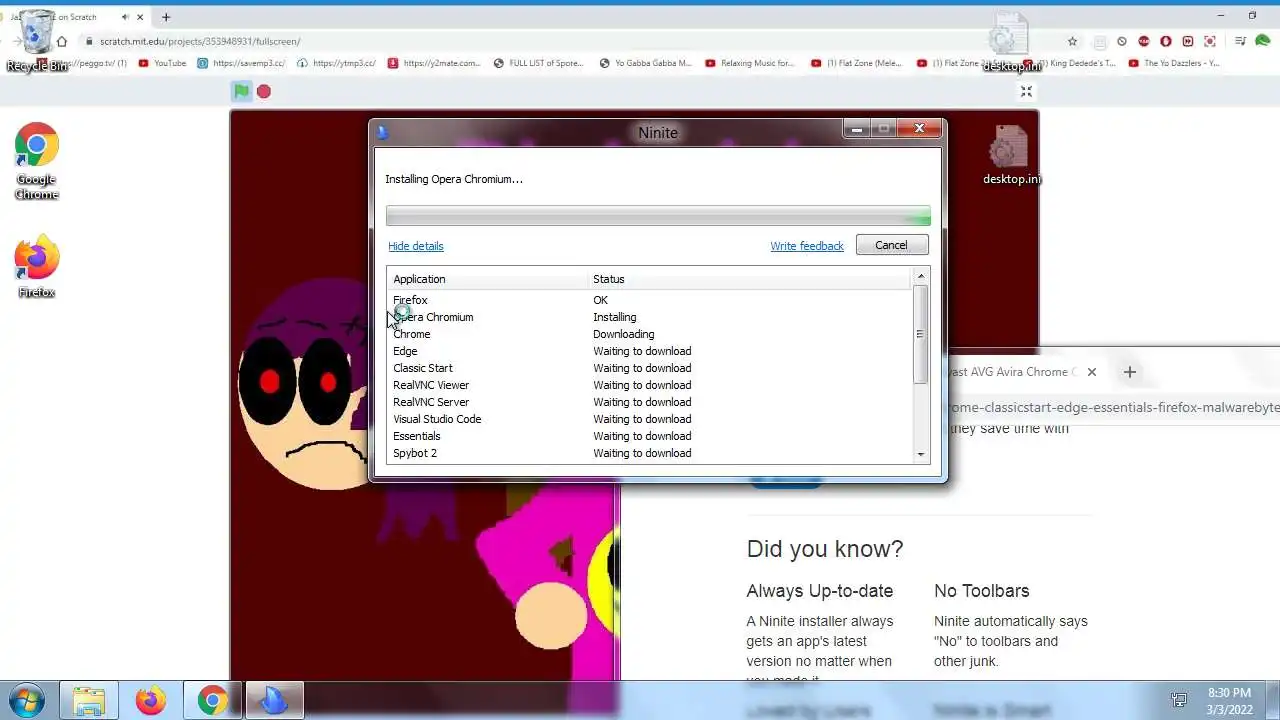The width and height of the screenshot is (1280, 720).
Task: Select the Chrome row showing Downloading
Action: click(650, 334)
